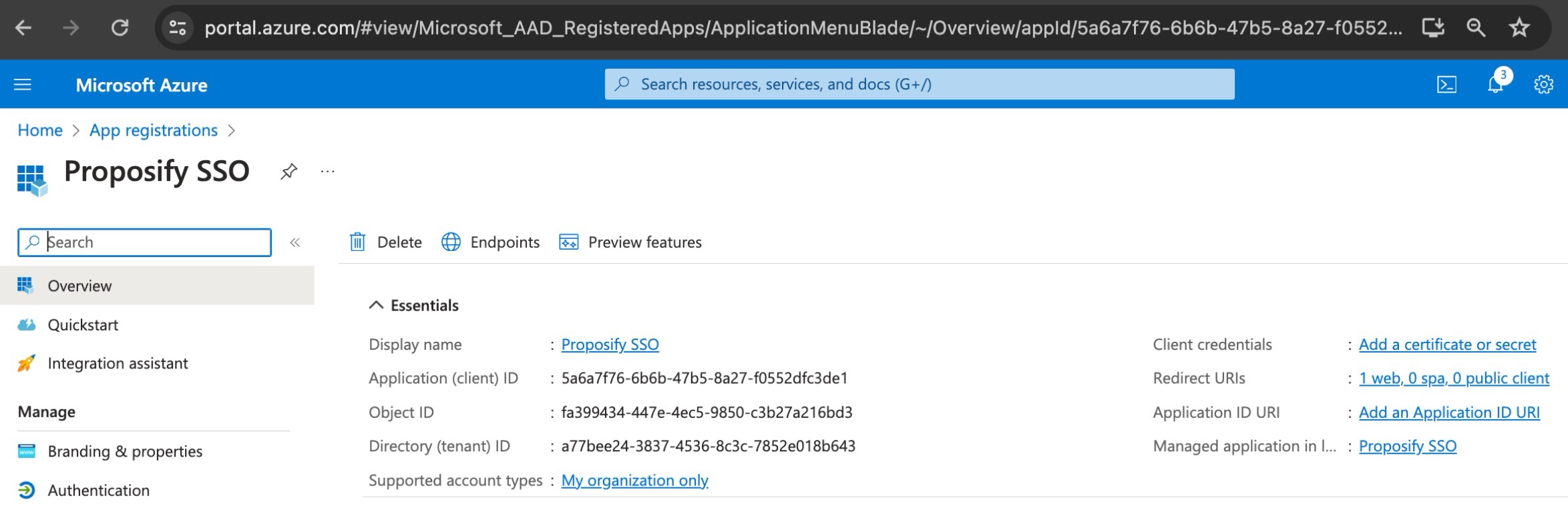Open site information icon in address bar

178,27
